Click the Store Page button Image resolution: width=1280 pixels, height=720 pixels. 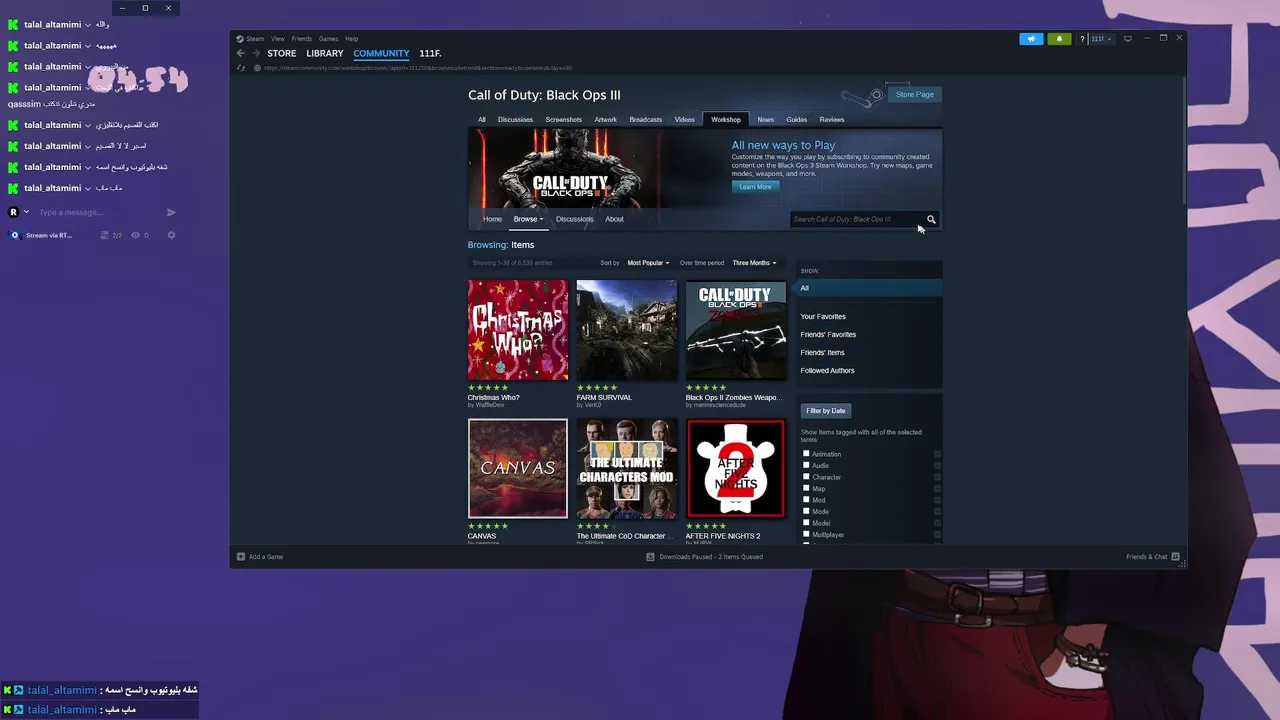tap(914, 94)
